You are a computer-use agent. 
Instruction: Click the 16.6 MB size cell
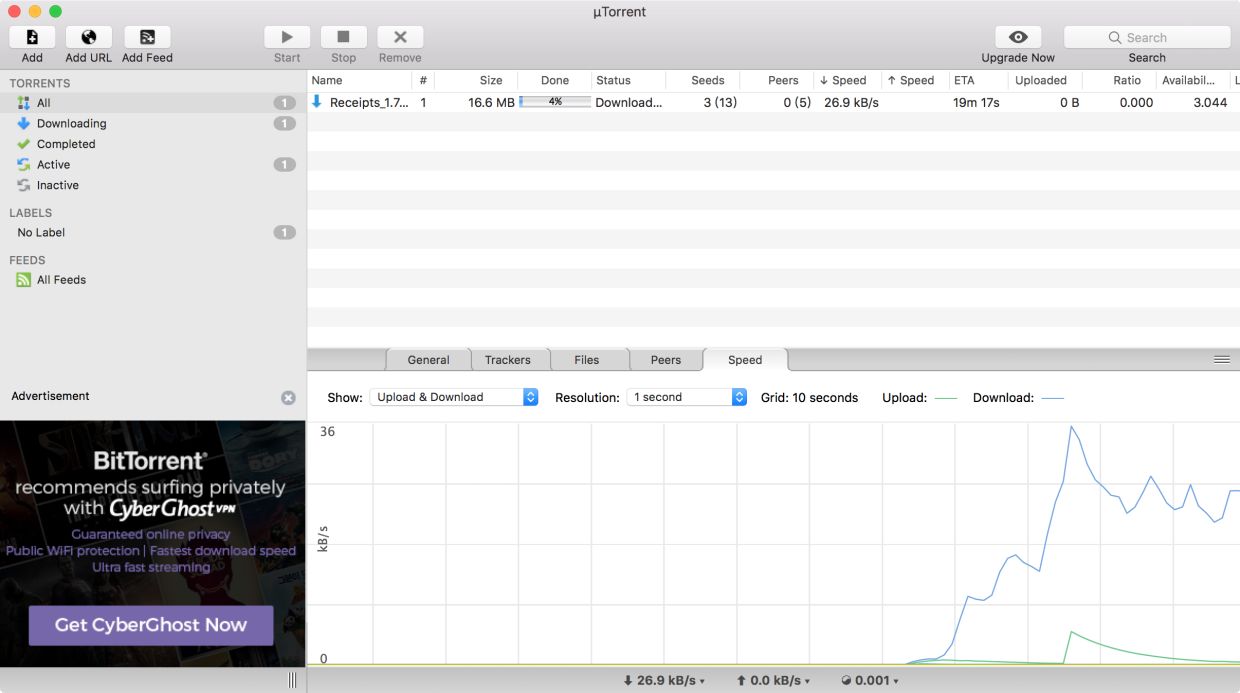click(x=491, y=102)
